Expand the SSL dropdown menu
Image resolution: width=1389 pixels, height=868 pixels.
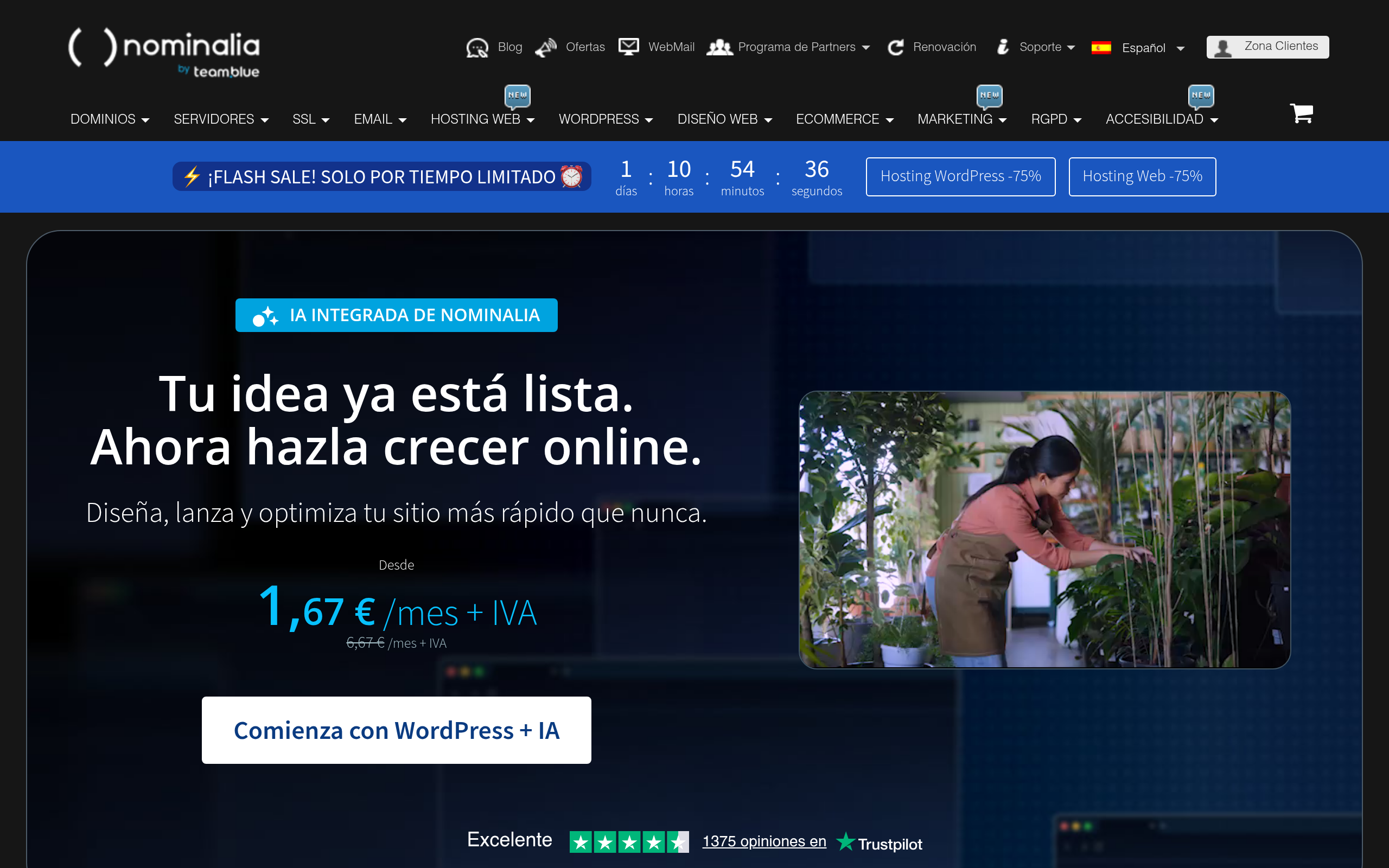click(x=311, y=119)
